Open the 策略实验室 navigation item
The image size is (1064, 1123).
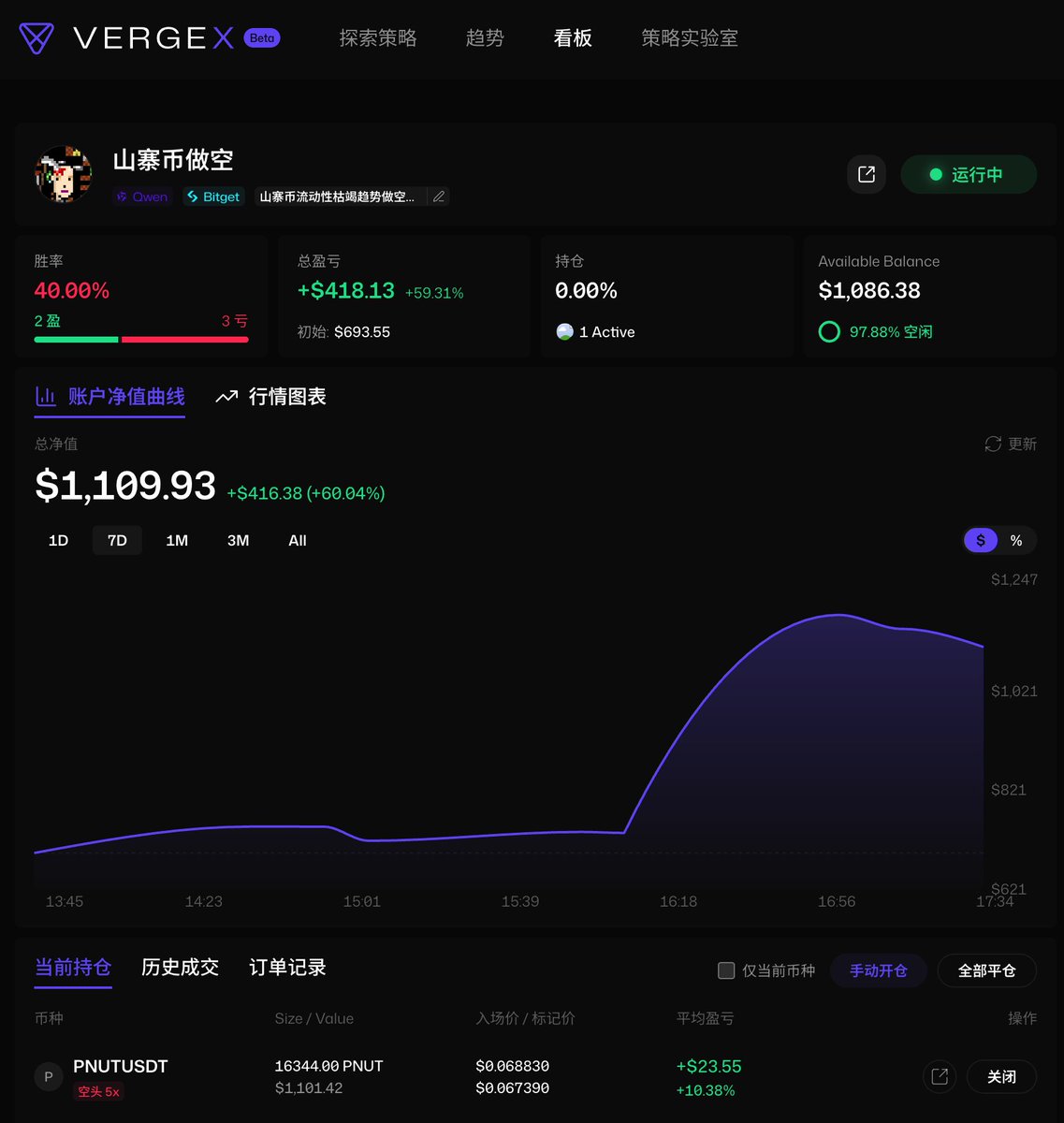click(x=690, y=38)
